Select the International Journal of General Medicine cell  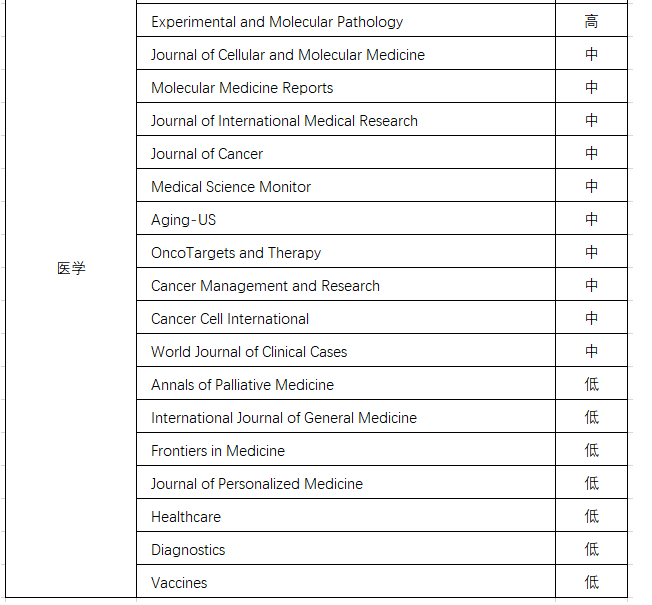346,416
